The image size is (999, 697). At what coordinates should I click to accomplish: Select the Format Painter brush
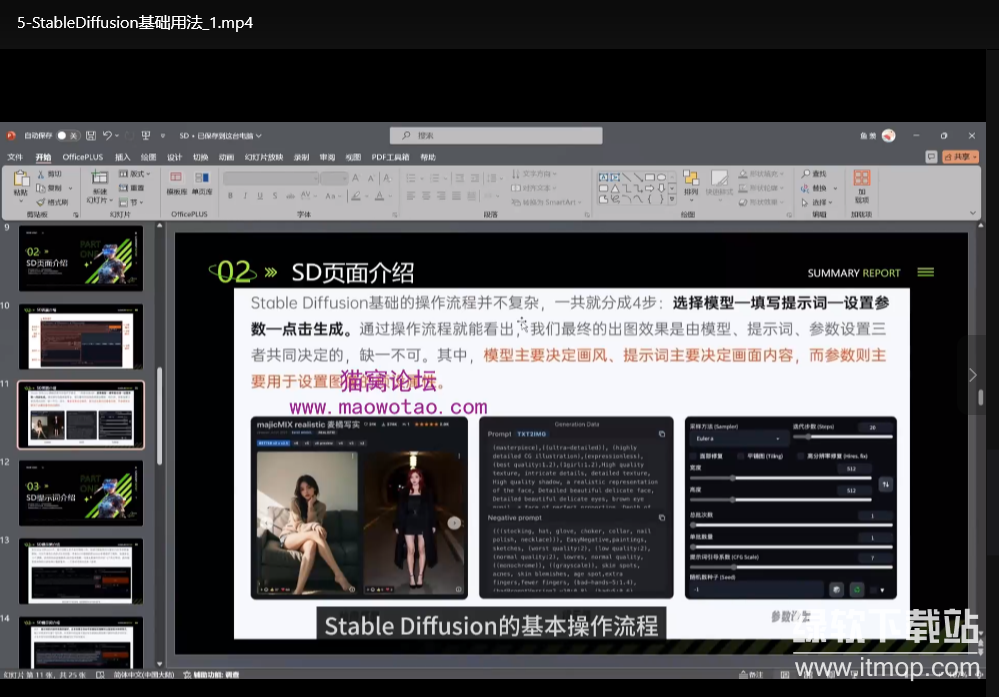click(x=41, y=202)
